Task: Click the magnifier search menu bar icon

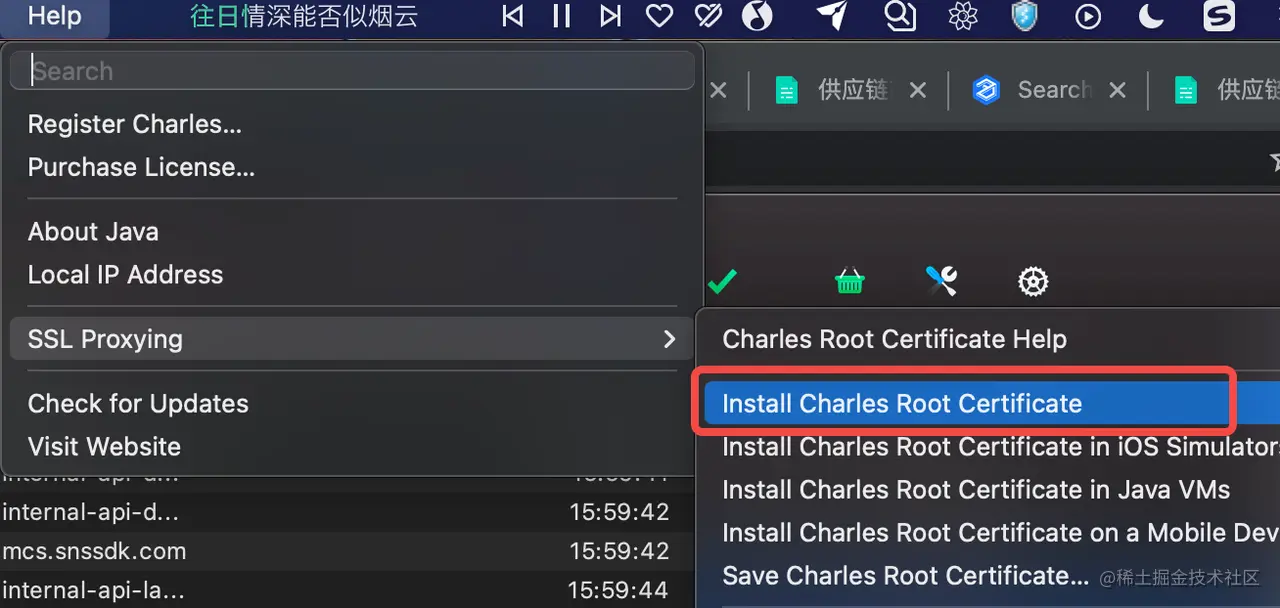Action: pyautogui.click(x=901, y=15)
